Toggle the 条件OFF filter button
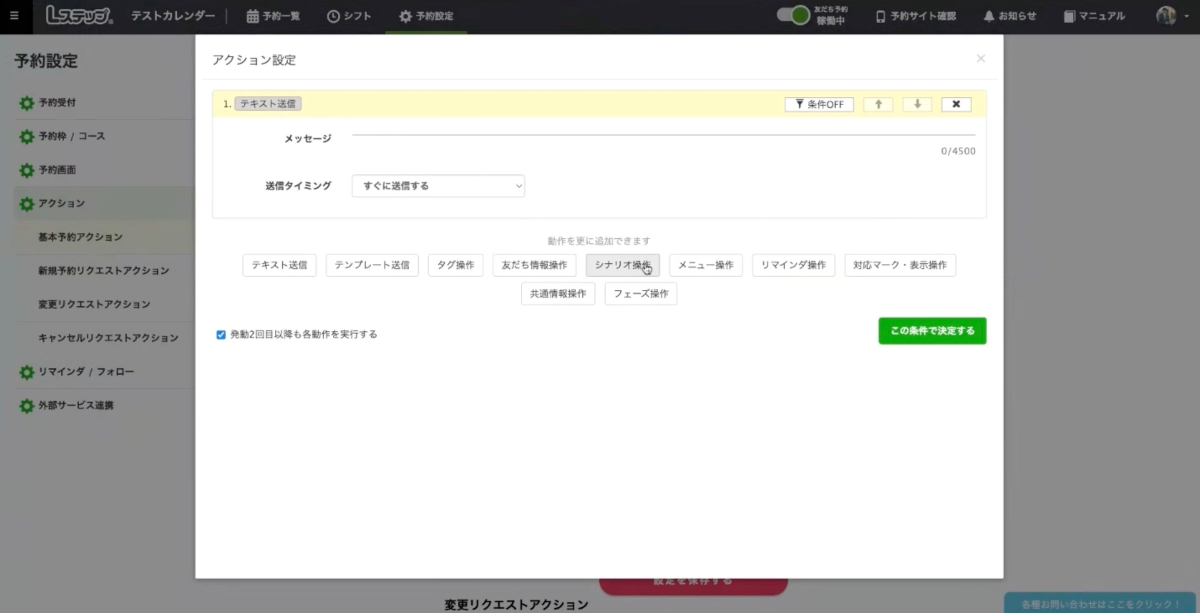The height and width of the screenshot is (613, 1200). click(x=819, y=104)
